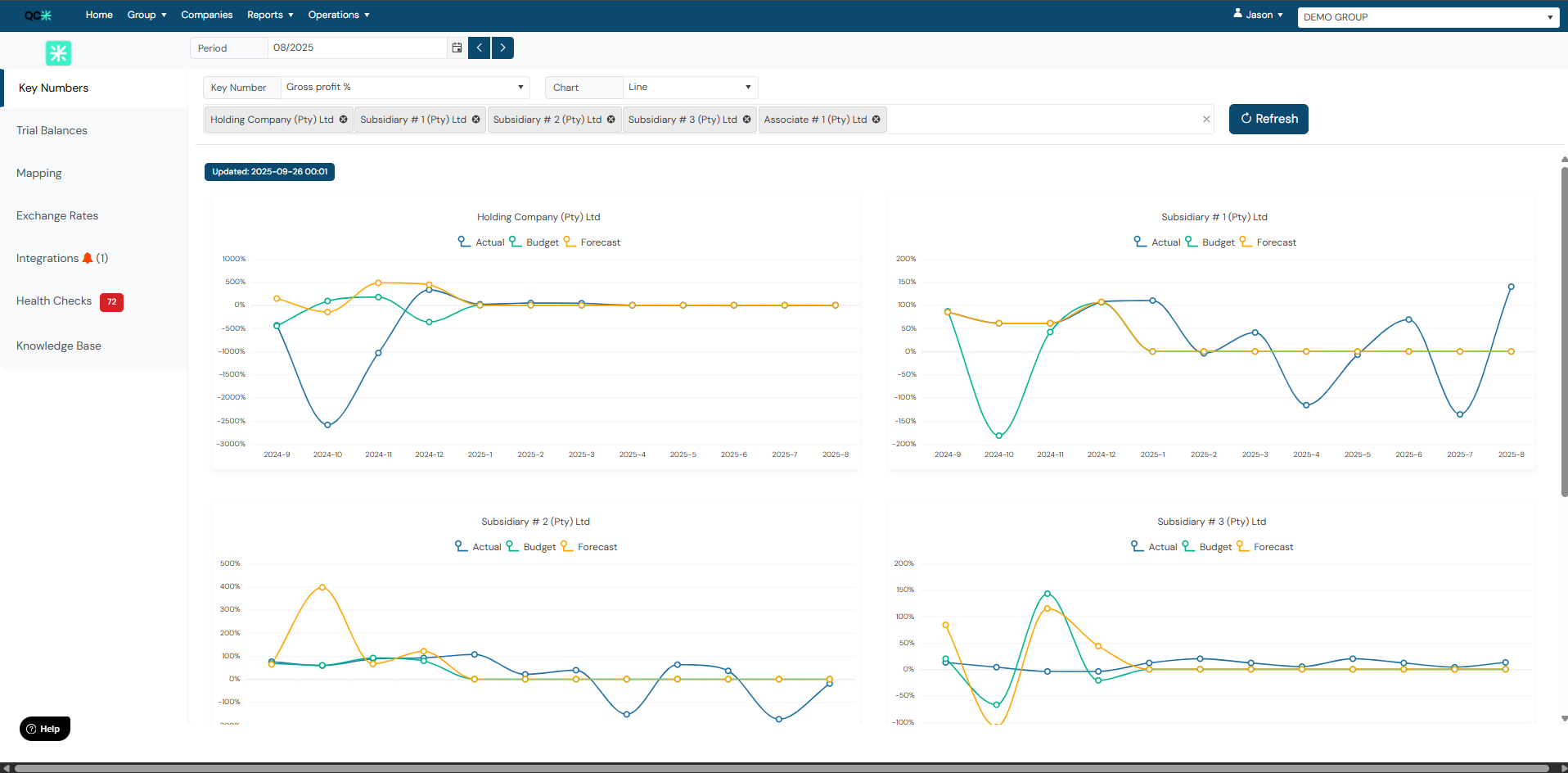1568x773 pixels.
Task: Open the Chart type dropdown
Action: 689,88
